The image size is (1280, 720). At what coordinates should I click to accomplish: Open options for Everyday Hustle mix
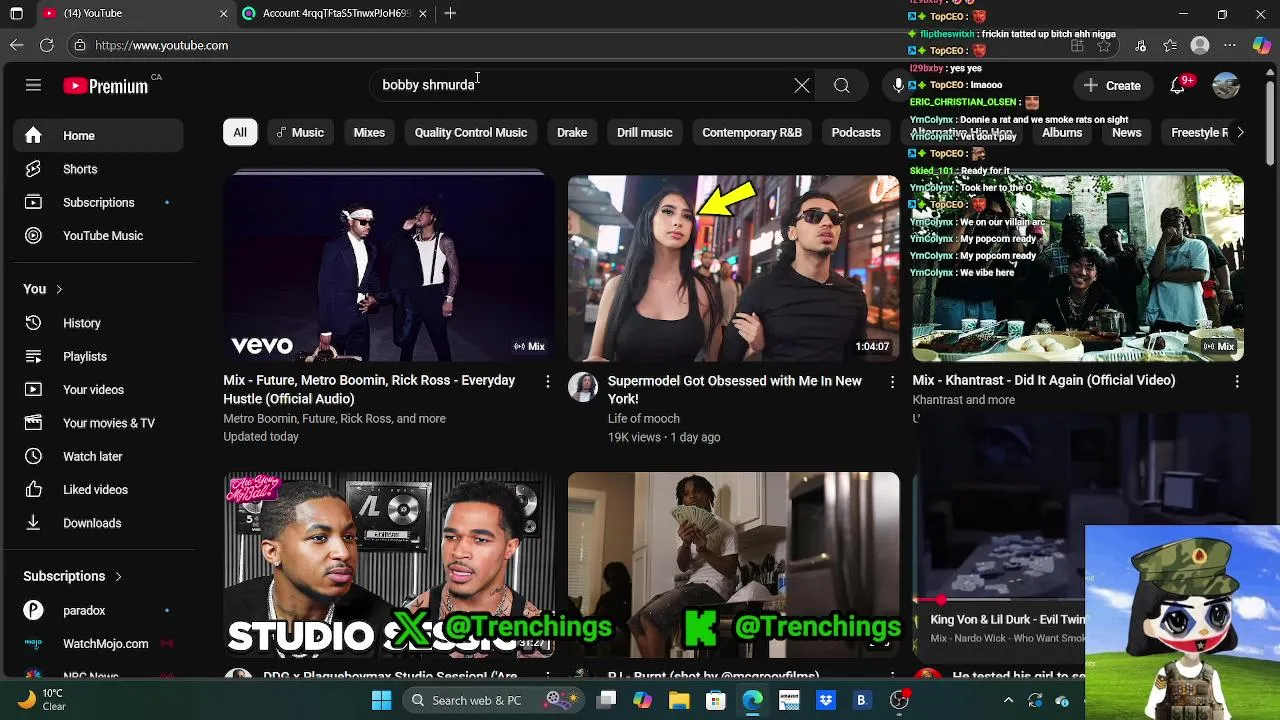tap(547, 381)
